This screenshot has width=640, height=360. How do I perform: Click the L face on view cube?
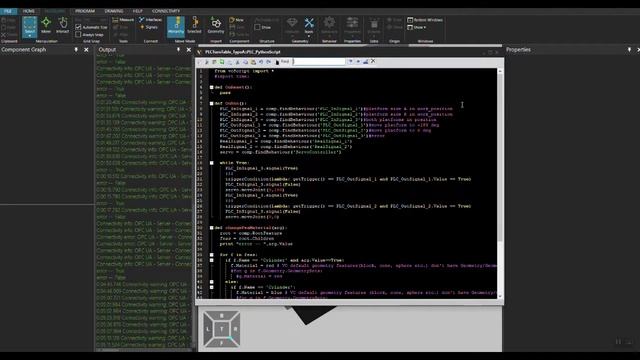pos(208,329)
